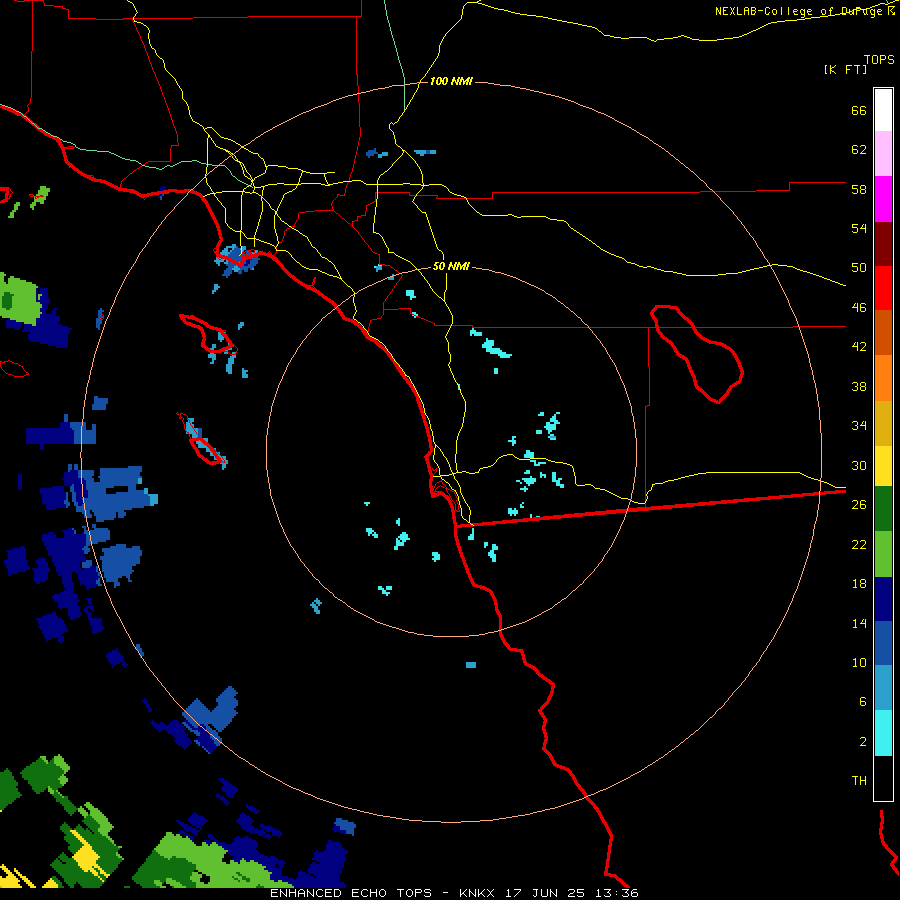Click the legend value "30"
This screenshot has width=900, height=900.
859,465
